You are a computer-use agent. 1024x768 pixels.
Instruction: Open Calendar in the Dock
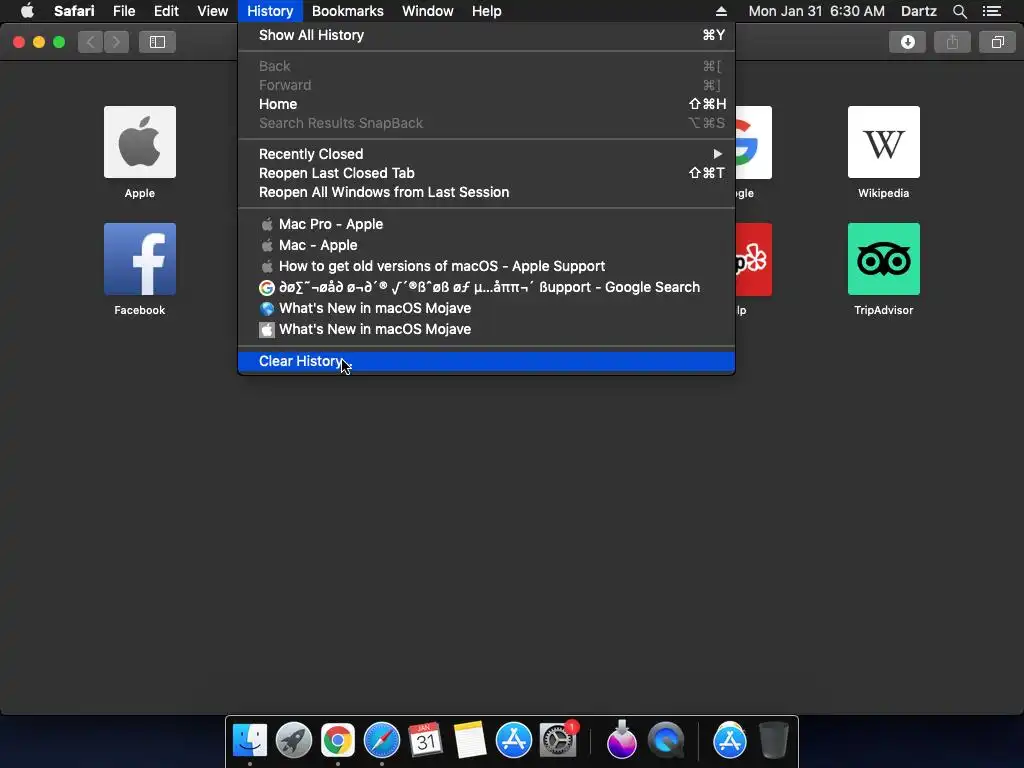(426, 740)
